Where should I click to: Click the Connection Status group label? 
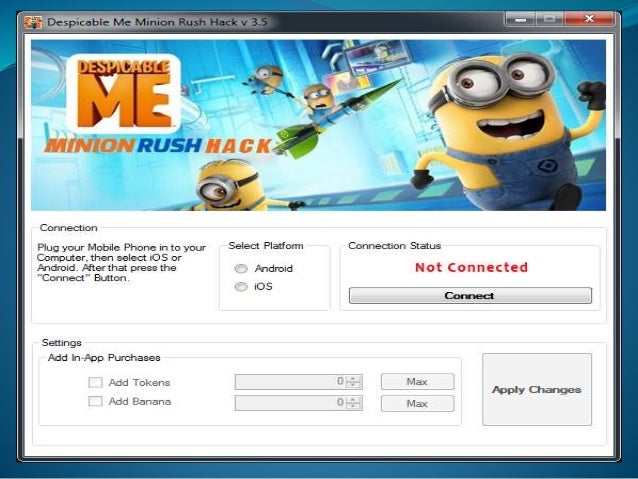tap(395, 246)
